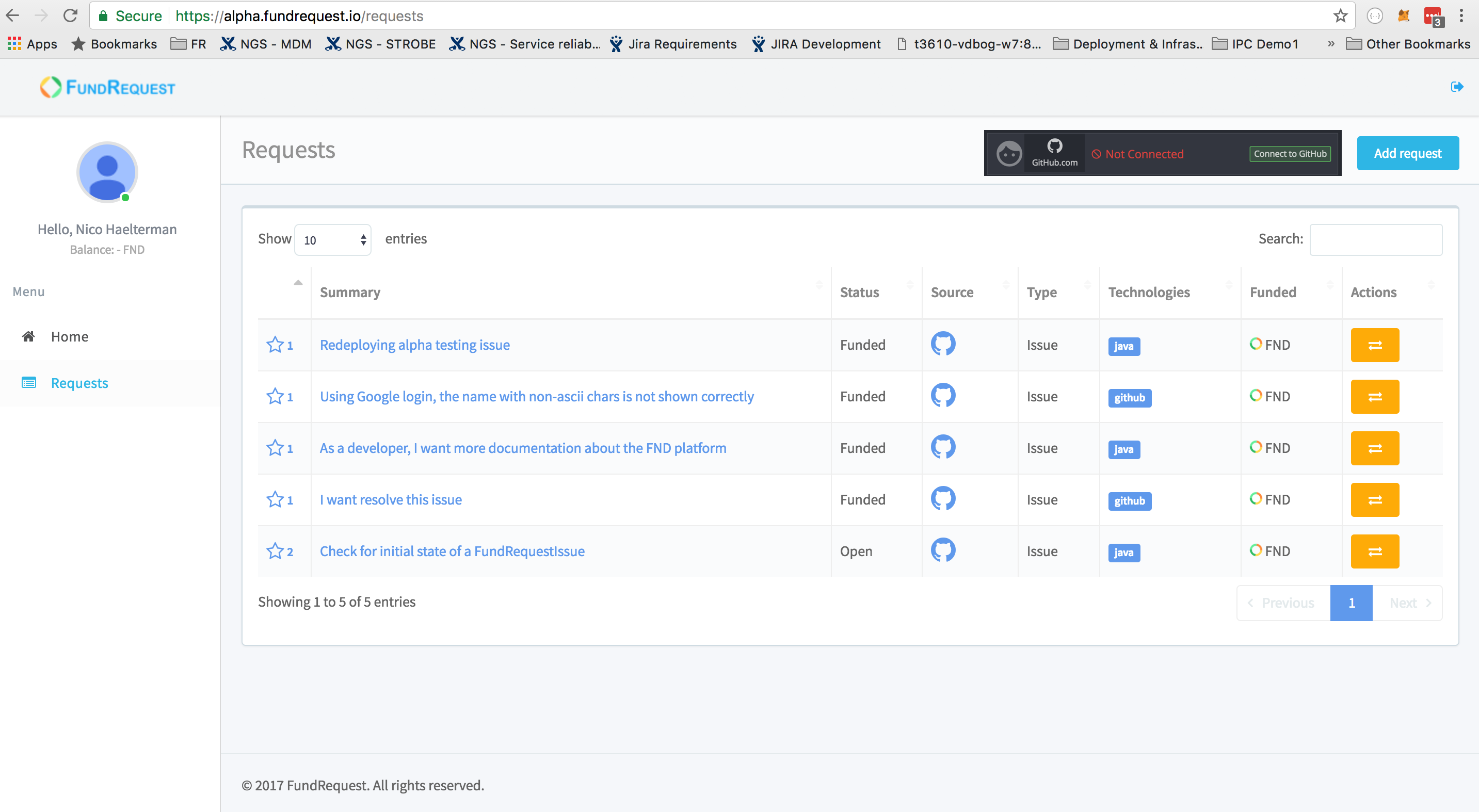Viewport: 1479px width, 812px height.
Task: Click the Add request button
Action: pyautogui.click(x=1407, y=153)
